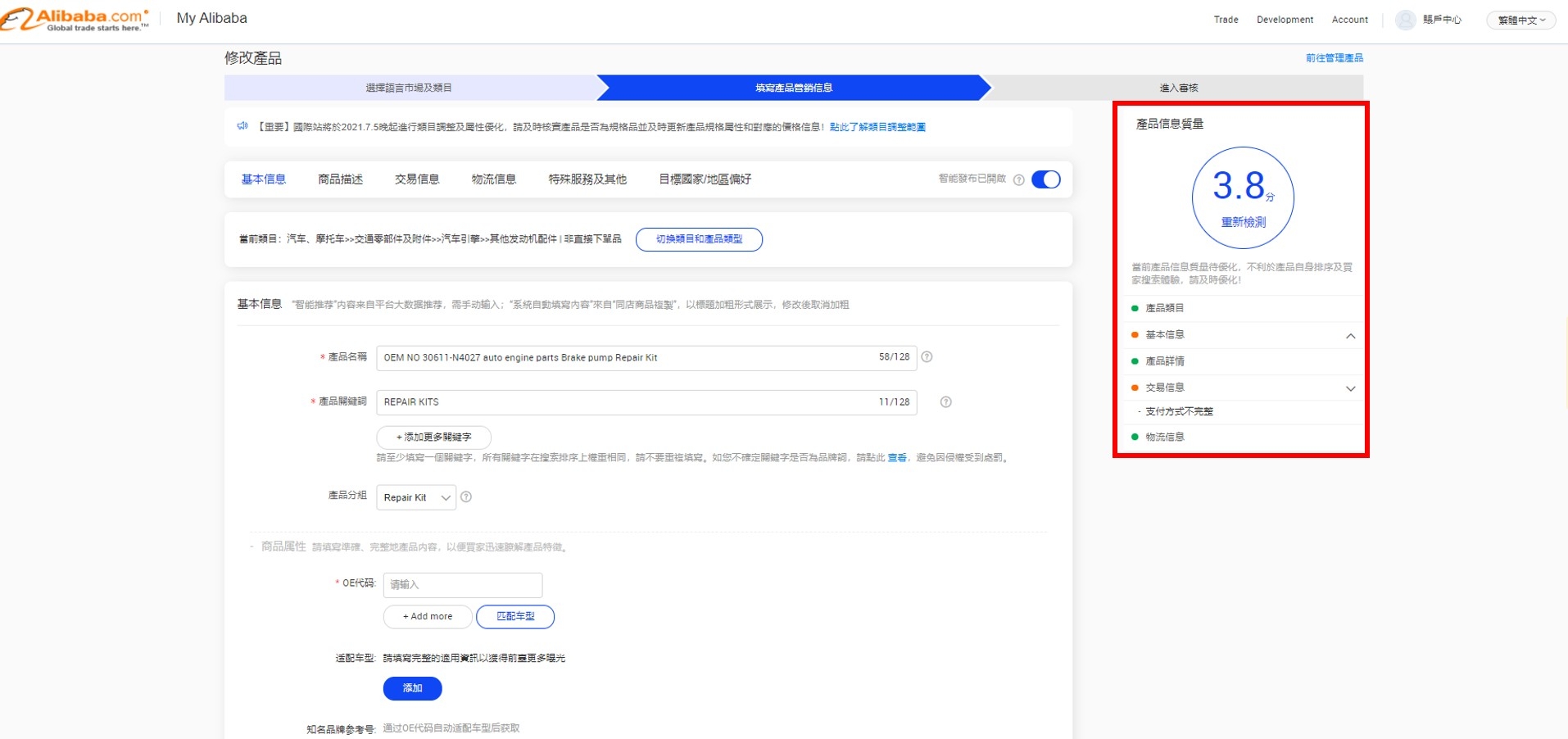Collapse the 基本信息 quality section
Image resolution: width=1568 pixels, height=739 pixels.
1350,336
